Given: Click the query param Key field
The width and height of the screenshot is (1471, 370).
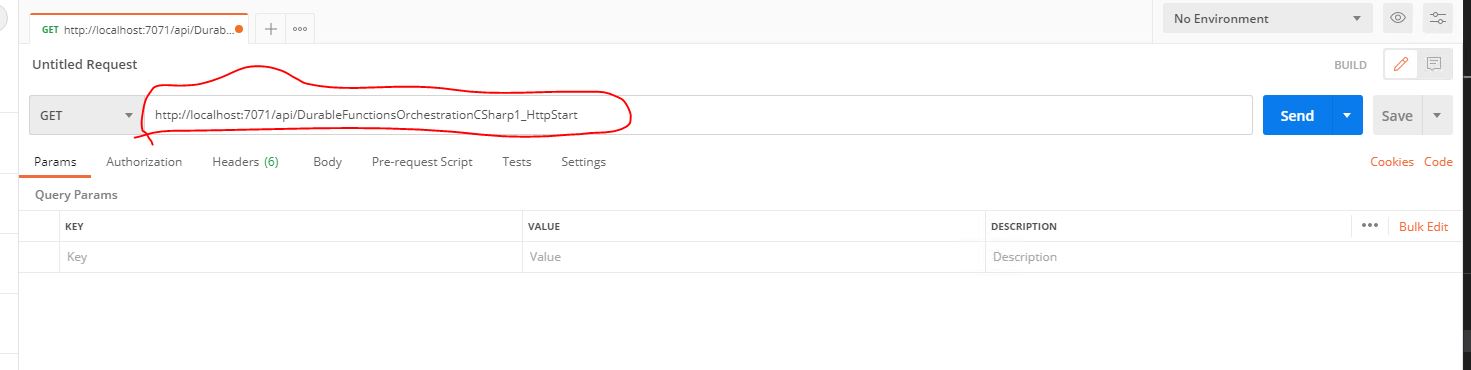Looking at the screenshot, I should 290,257.
